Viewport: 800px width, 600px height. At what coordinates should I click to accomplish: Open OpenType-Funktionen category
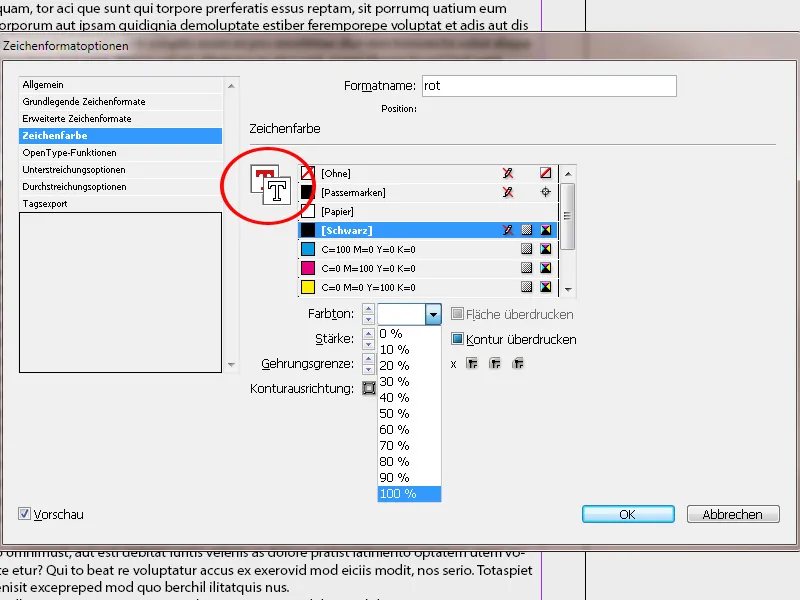(x=120, y=153)
